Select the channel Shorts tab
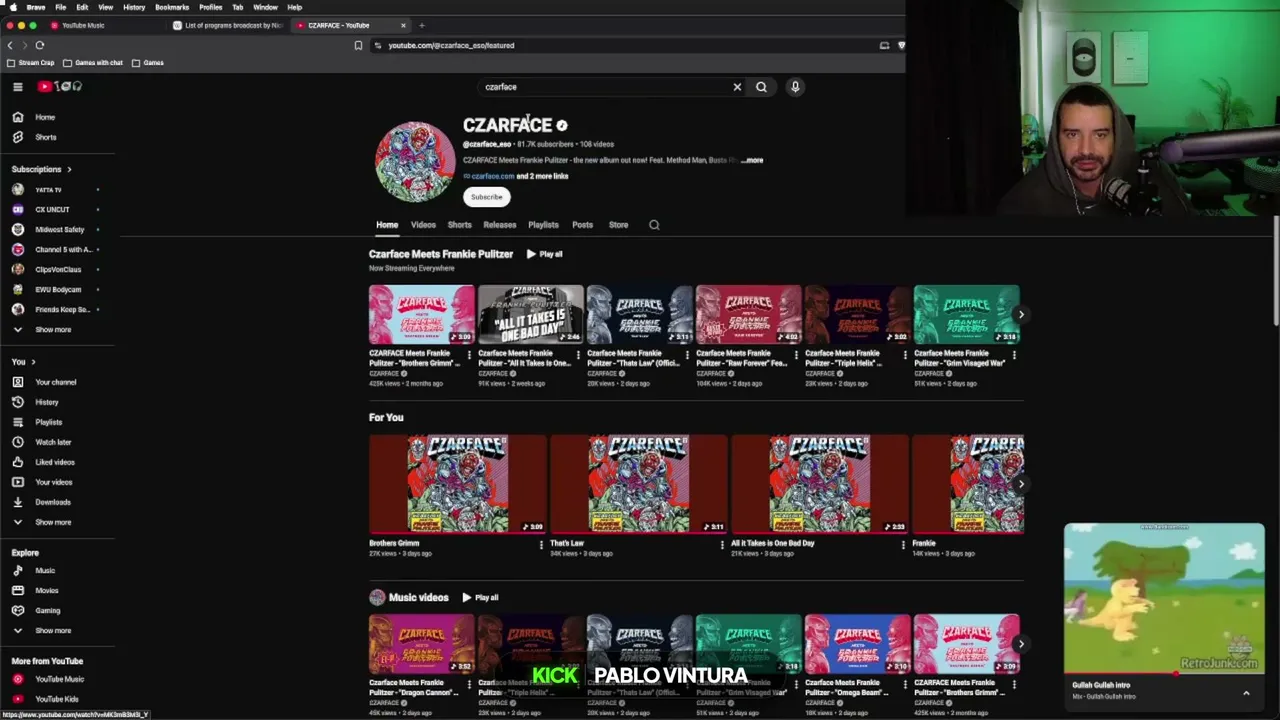This screenshot has height=720, width=1280. 459,225
